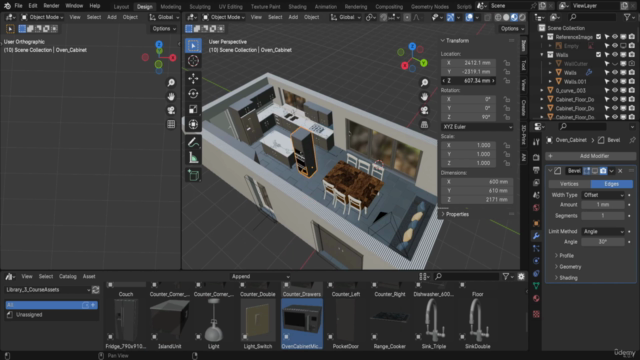Uncheck the ReferenceImage collection checkbox
This screenshot has width=640, height=360.
pos(598,37)
